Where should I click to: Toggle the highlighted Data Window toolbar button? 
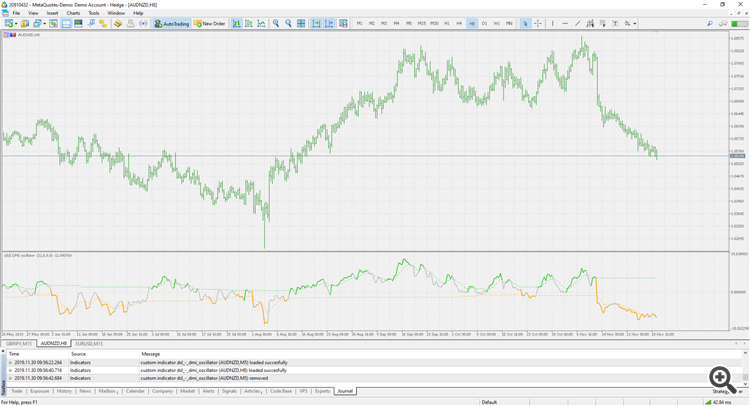point(66,23)
